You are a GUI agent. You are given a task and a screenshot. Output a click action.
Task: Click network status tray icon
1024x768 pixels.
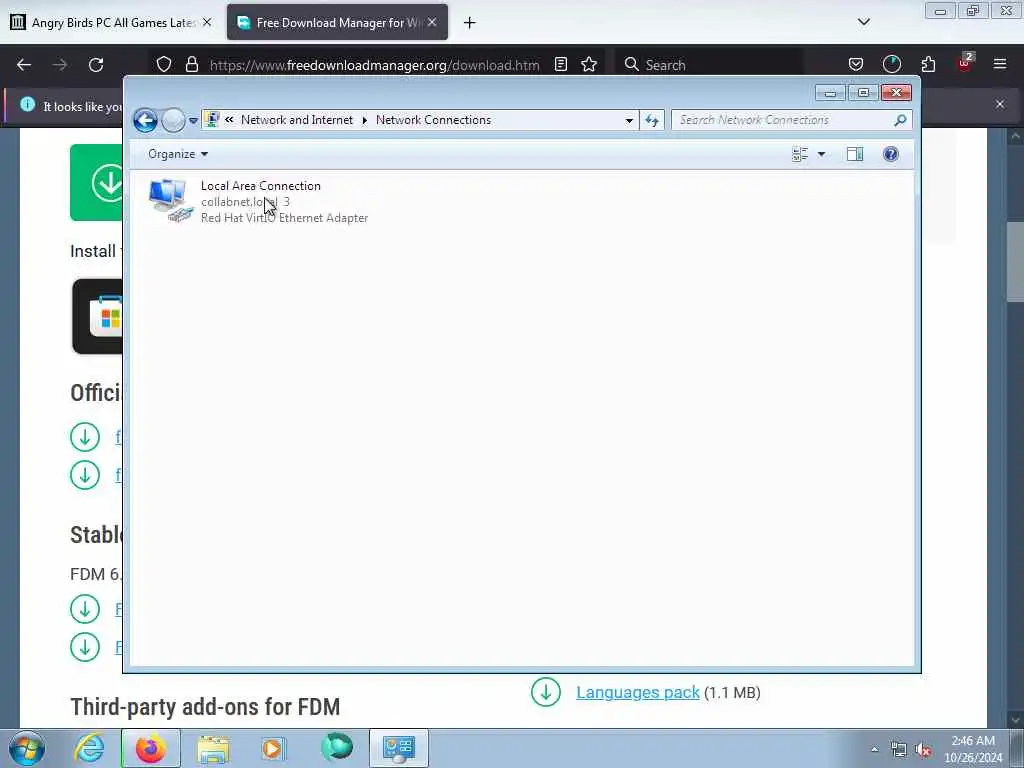point(899,750)
